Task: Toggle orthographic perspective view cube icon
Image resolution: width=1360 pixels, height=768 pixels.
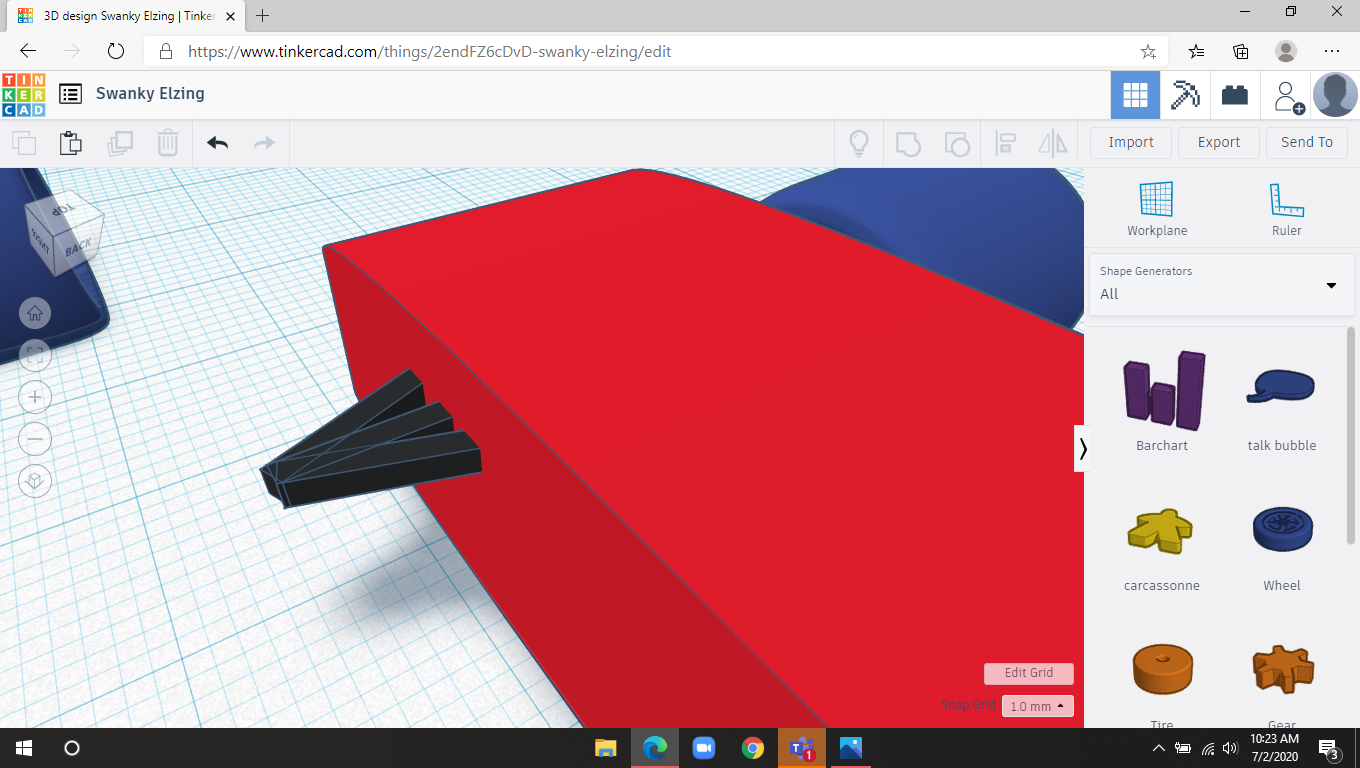Action: tap(35, 481)
